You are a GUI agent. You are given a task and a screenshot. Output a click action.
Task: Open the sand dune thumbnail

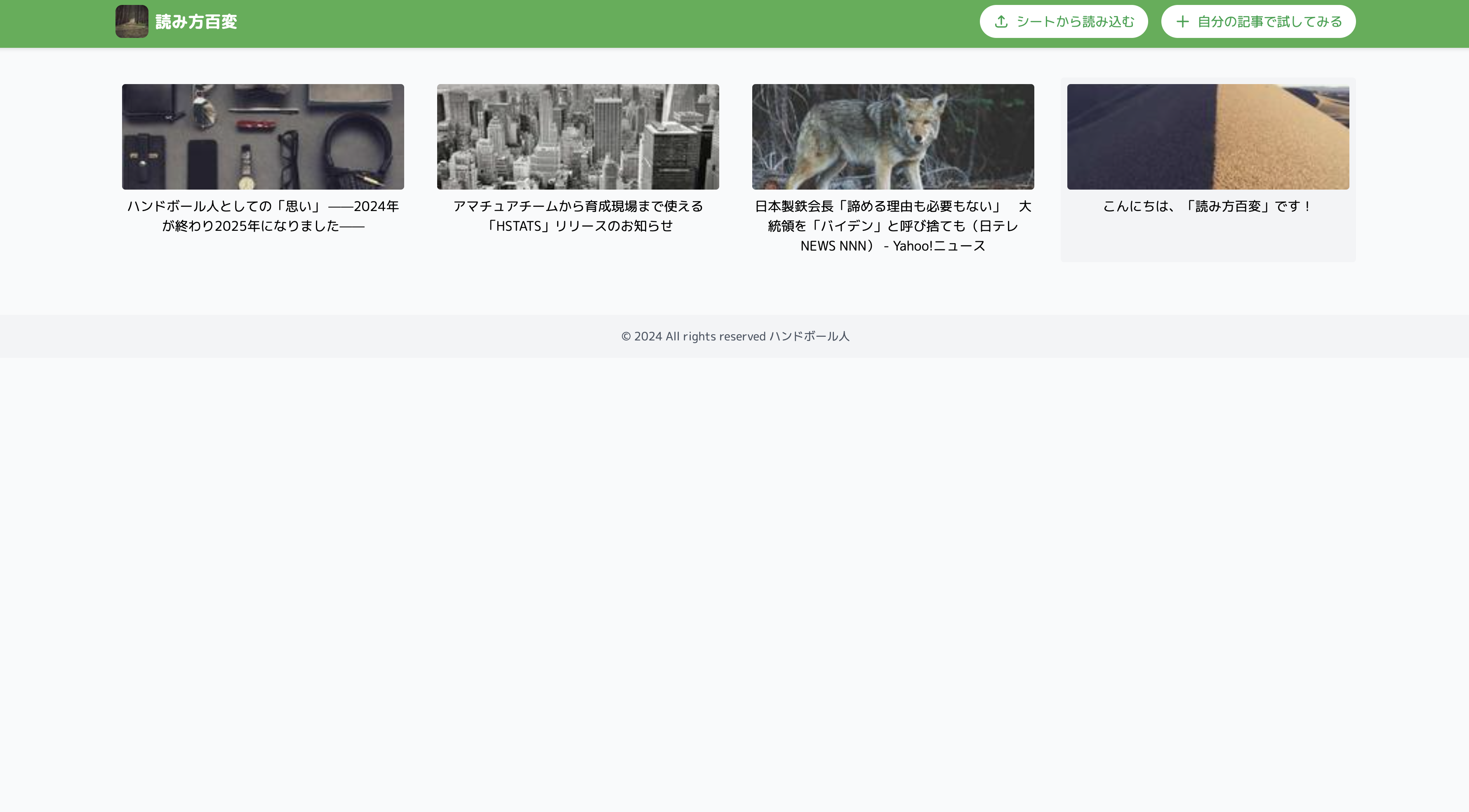[x=1208, y=137]
